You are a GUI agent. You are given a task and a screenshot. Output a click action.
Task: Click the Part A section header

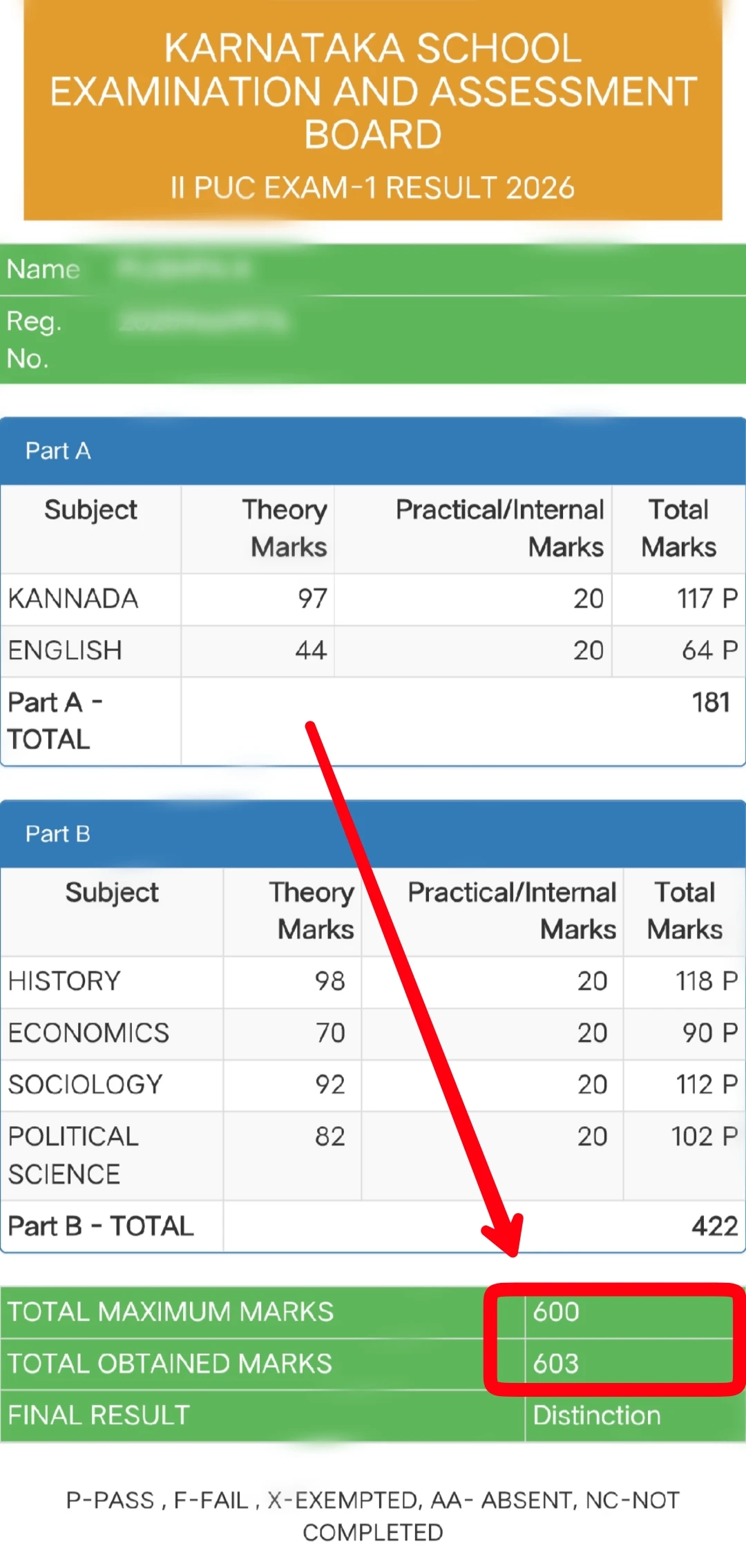coord(373,451)
